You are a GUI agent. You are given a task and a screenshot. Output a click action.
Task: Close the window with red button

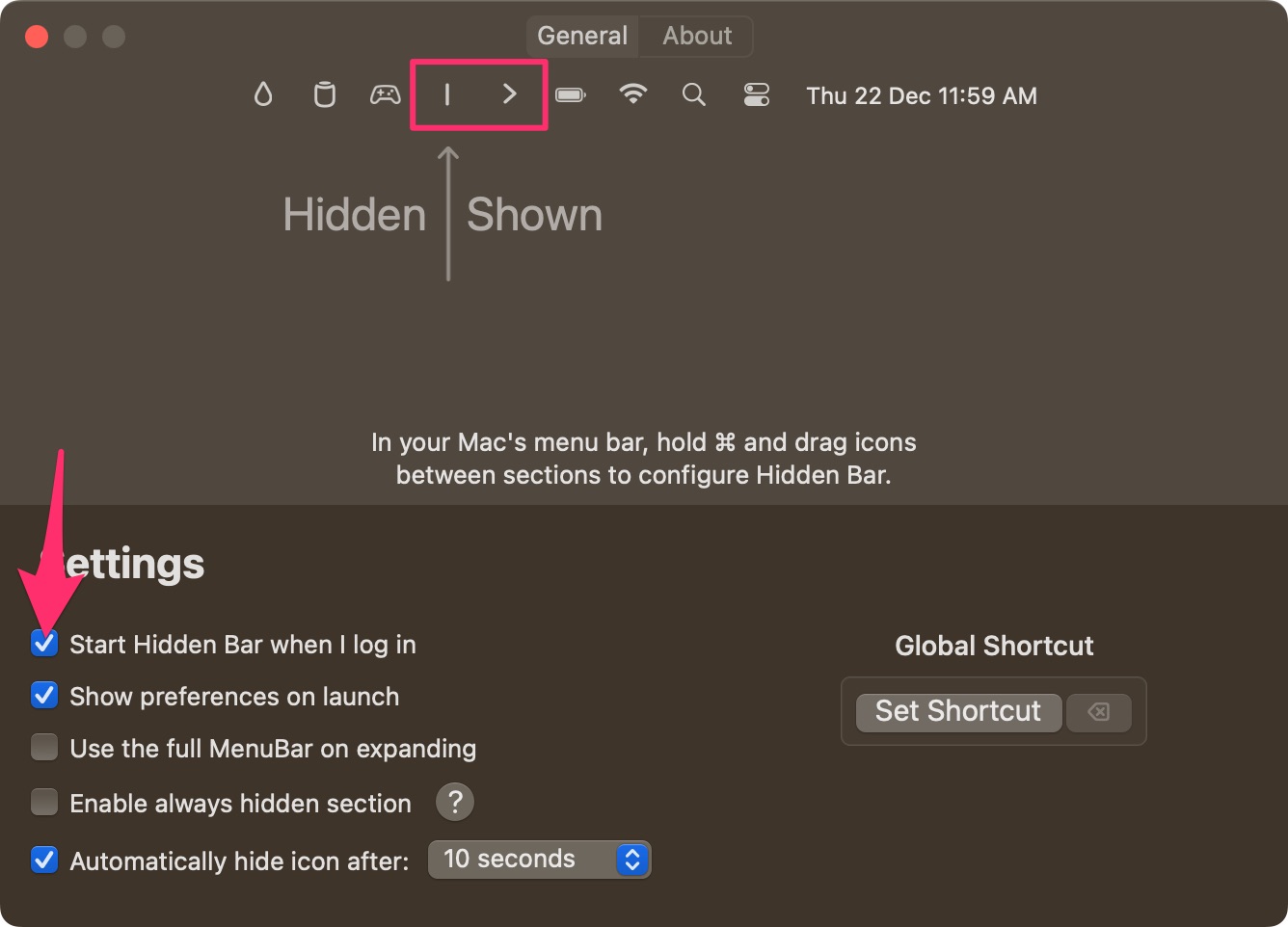(x=37, y=37)
